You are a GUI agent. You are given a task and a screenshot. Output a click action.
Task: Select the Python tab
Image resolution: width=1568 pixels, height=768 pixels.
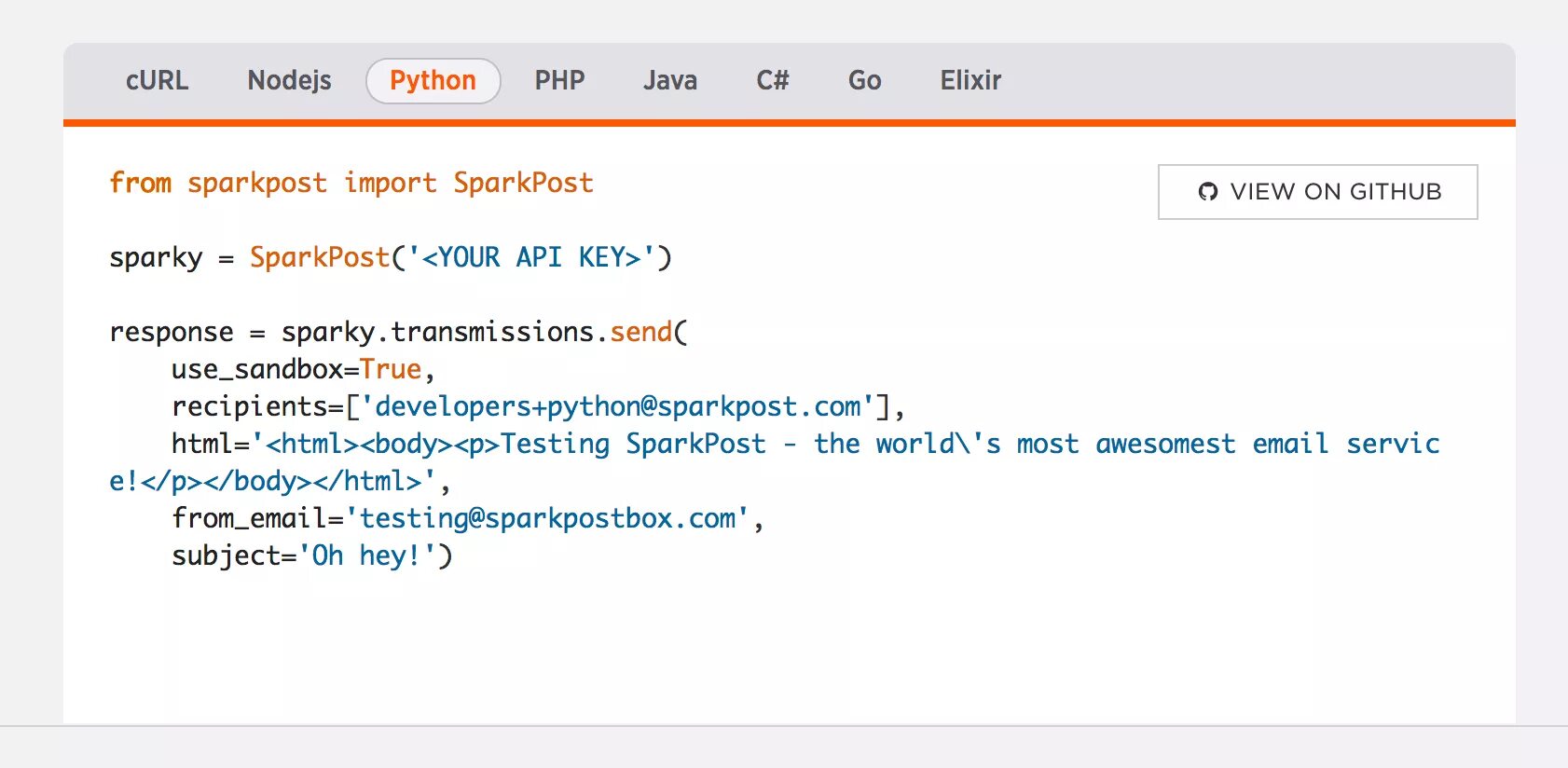[x=433, y=81]
